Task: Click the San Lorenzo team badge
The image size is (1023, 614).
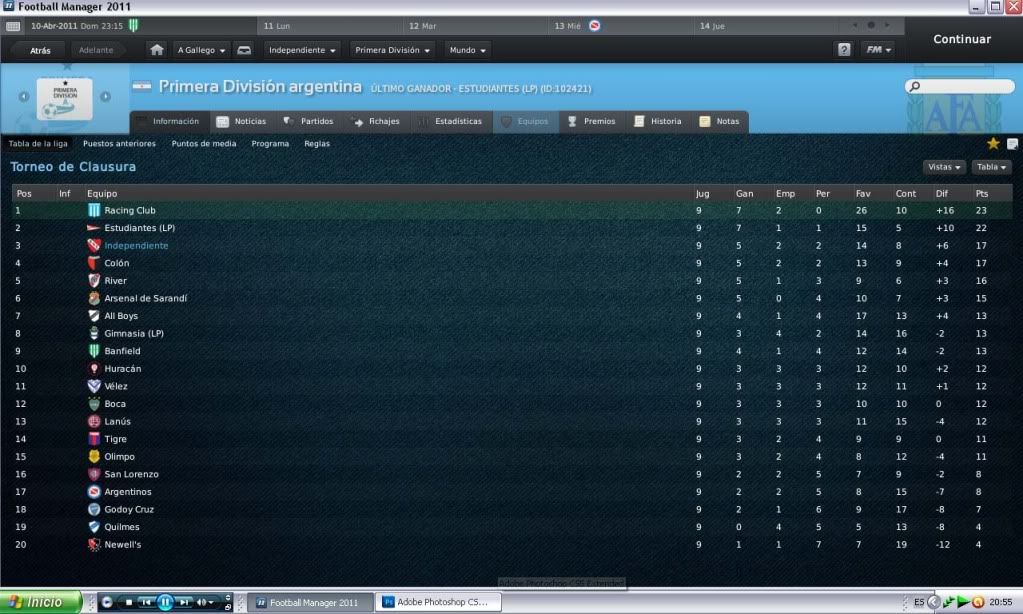Action: [94, 474]
